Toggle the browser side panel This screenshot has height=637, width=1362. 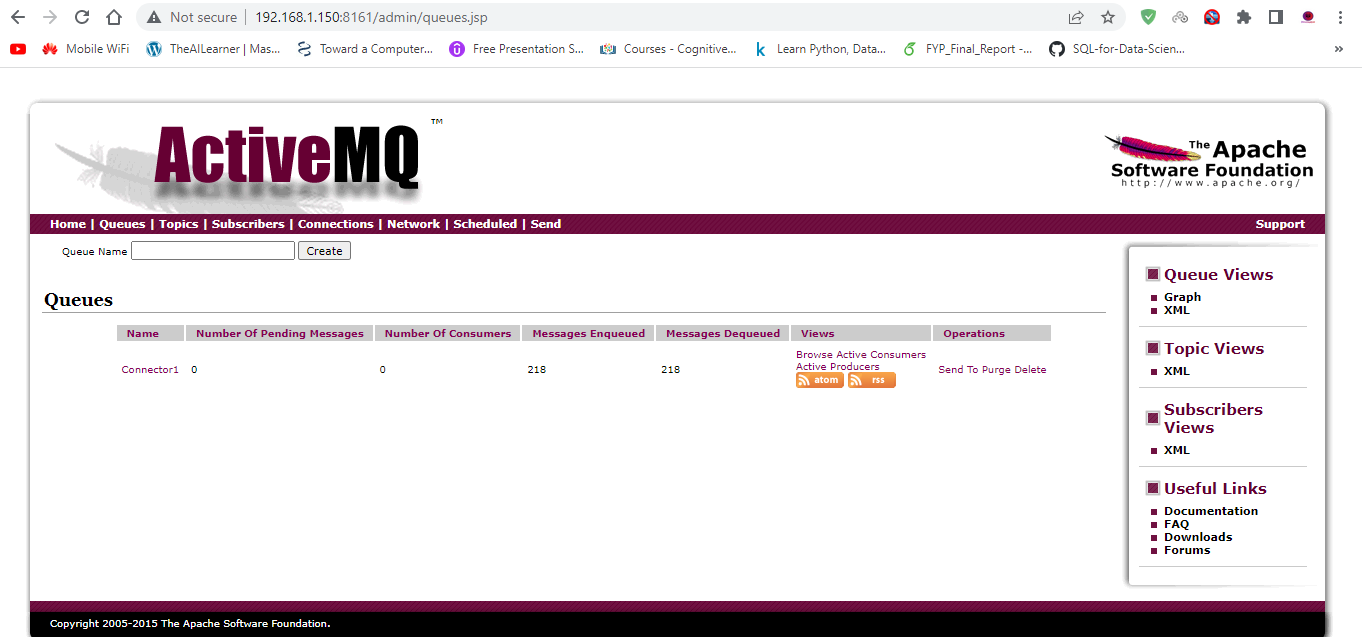pyautogui.click(x=1275, y=17)
